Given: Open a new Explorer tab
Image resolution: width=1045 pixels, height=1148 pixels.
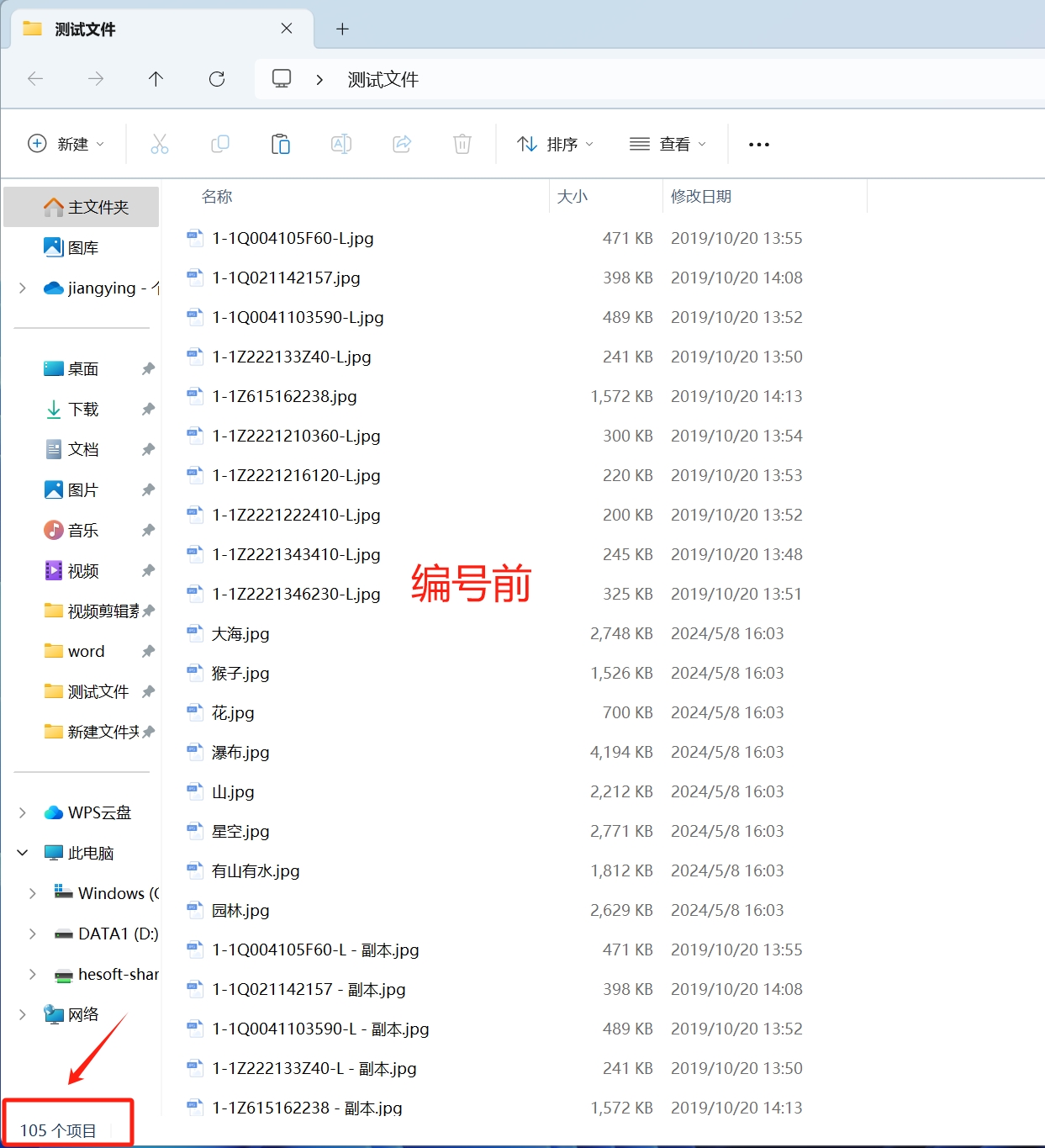Looking at the screenshot, I should coord(342,28).
